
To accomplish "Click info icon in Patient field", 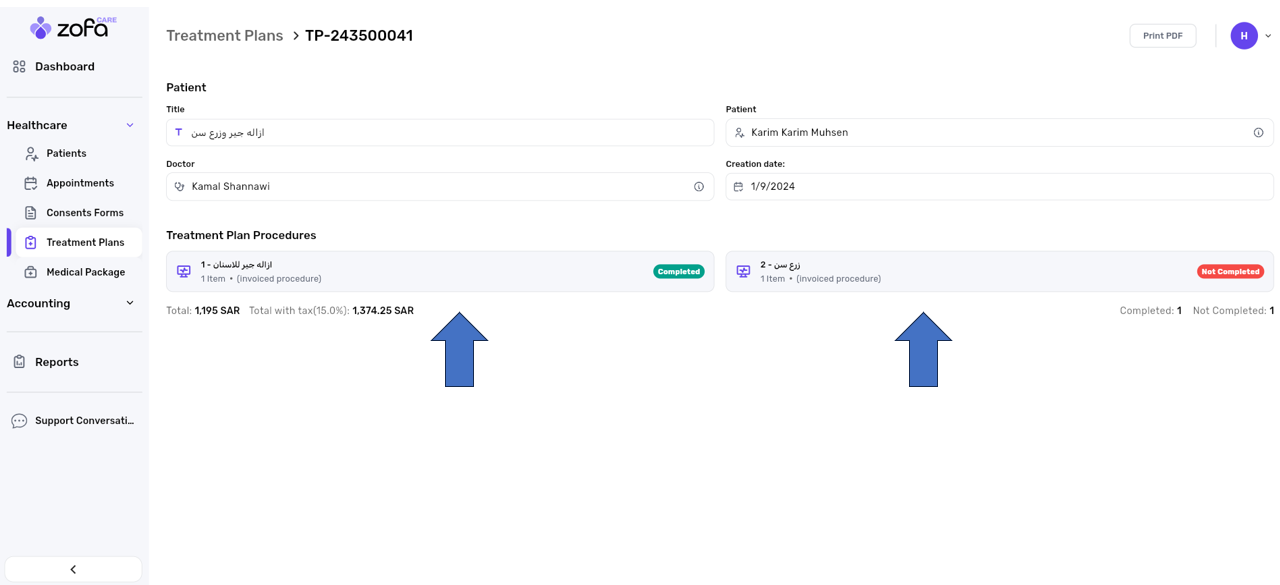I will point(1258,133).
